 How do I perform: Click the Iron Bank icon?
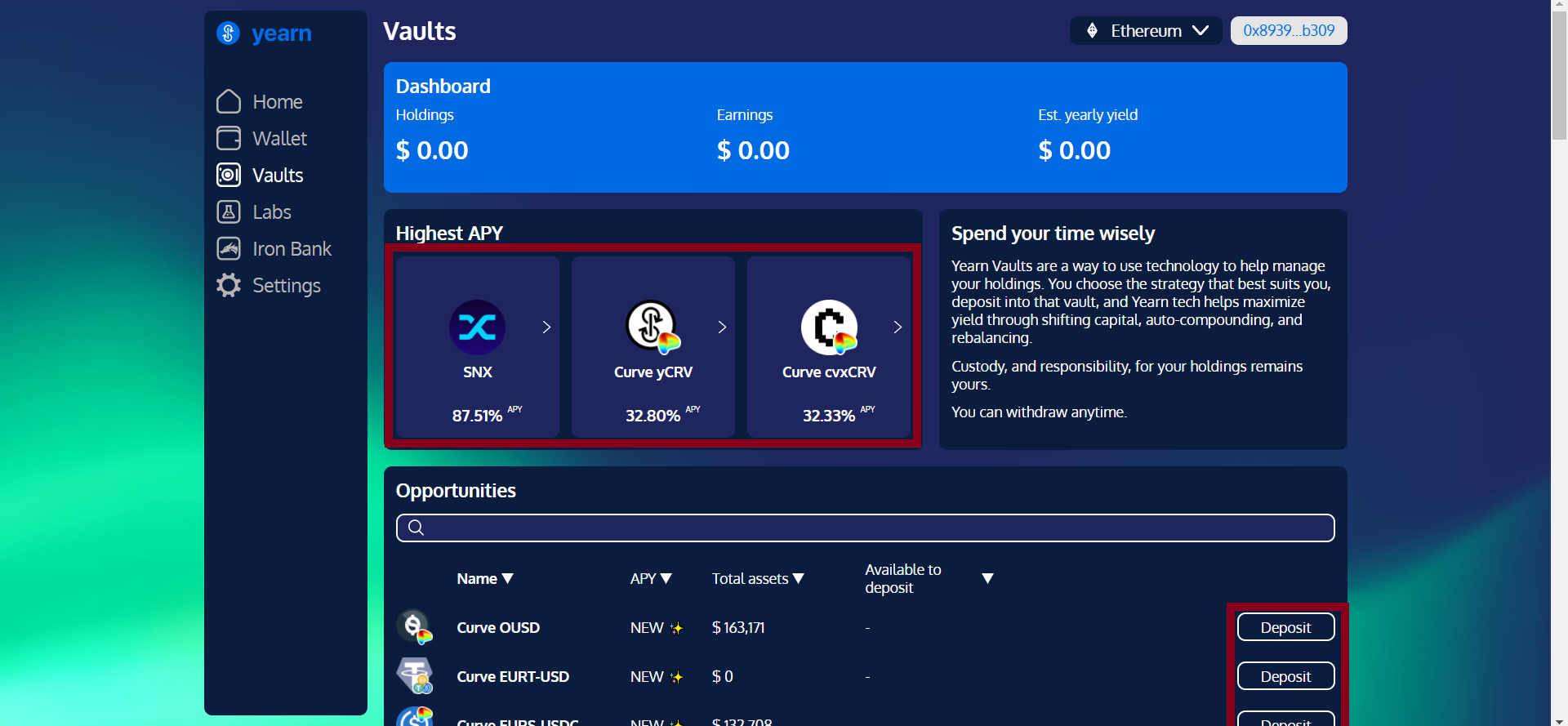click(x=229, y=248)
